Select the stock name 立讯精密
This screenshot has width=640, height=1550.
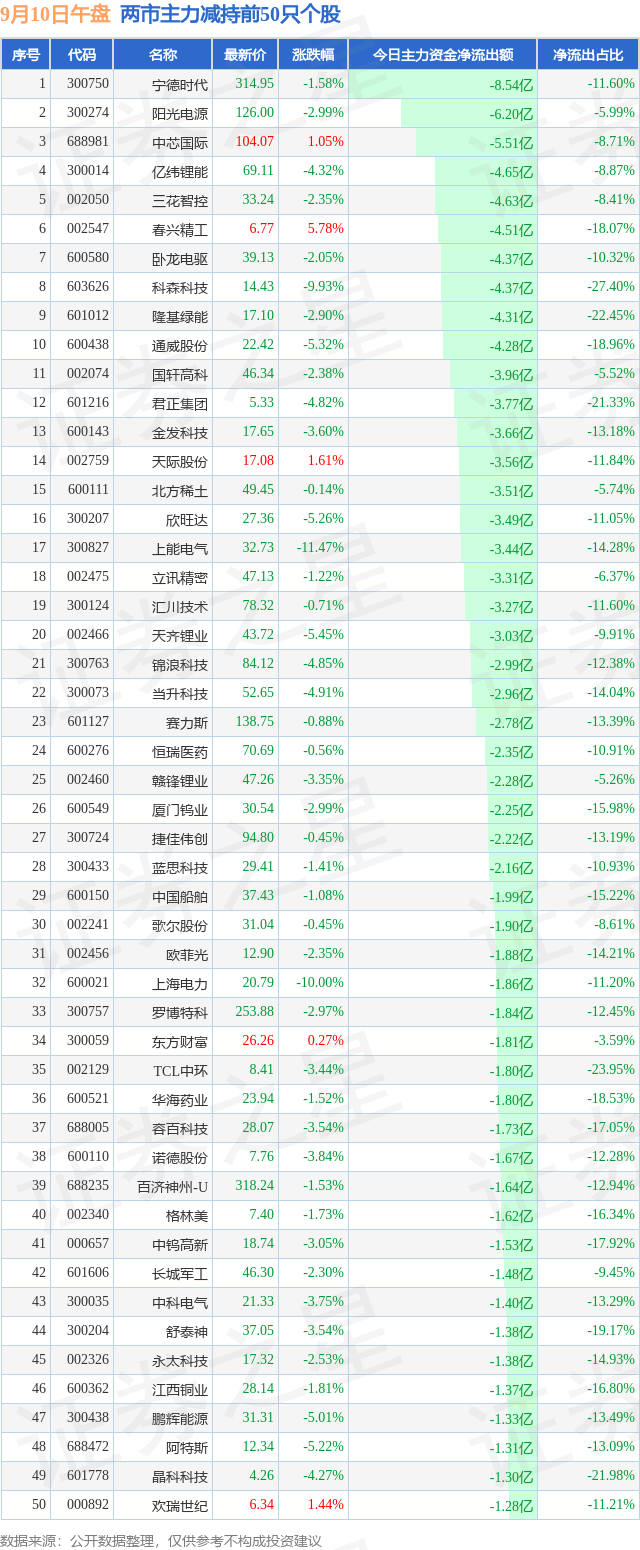[180, 578]
